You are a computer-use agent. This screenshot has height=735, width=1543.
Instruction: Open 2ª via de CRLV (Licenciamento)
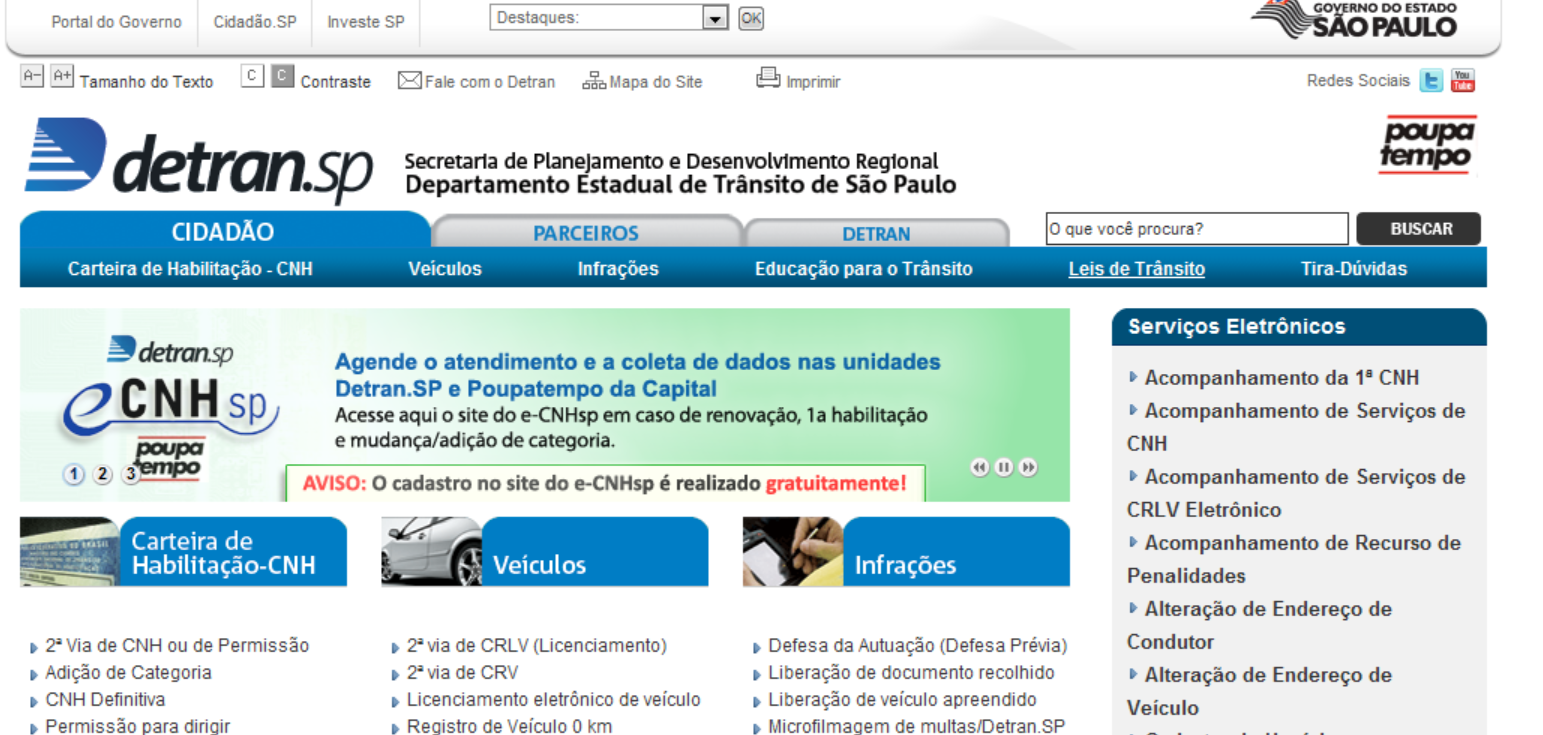tap(536, 645)
